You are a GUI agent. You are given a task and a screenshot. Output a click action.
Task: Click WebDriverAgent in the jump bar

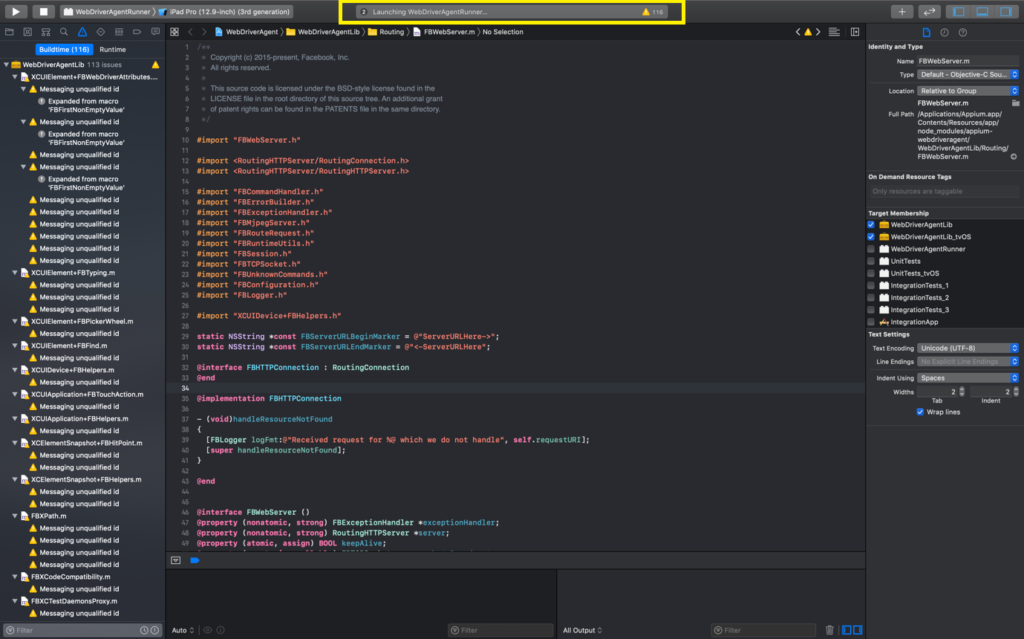tap(246, 32)
